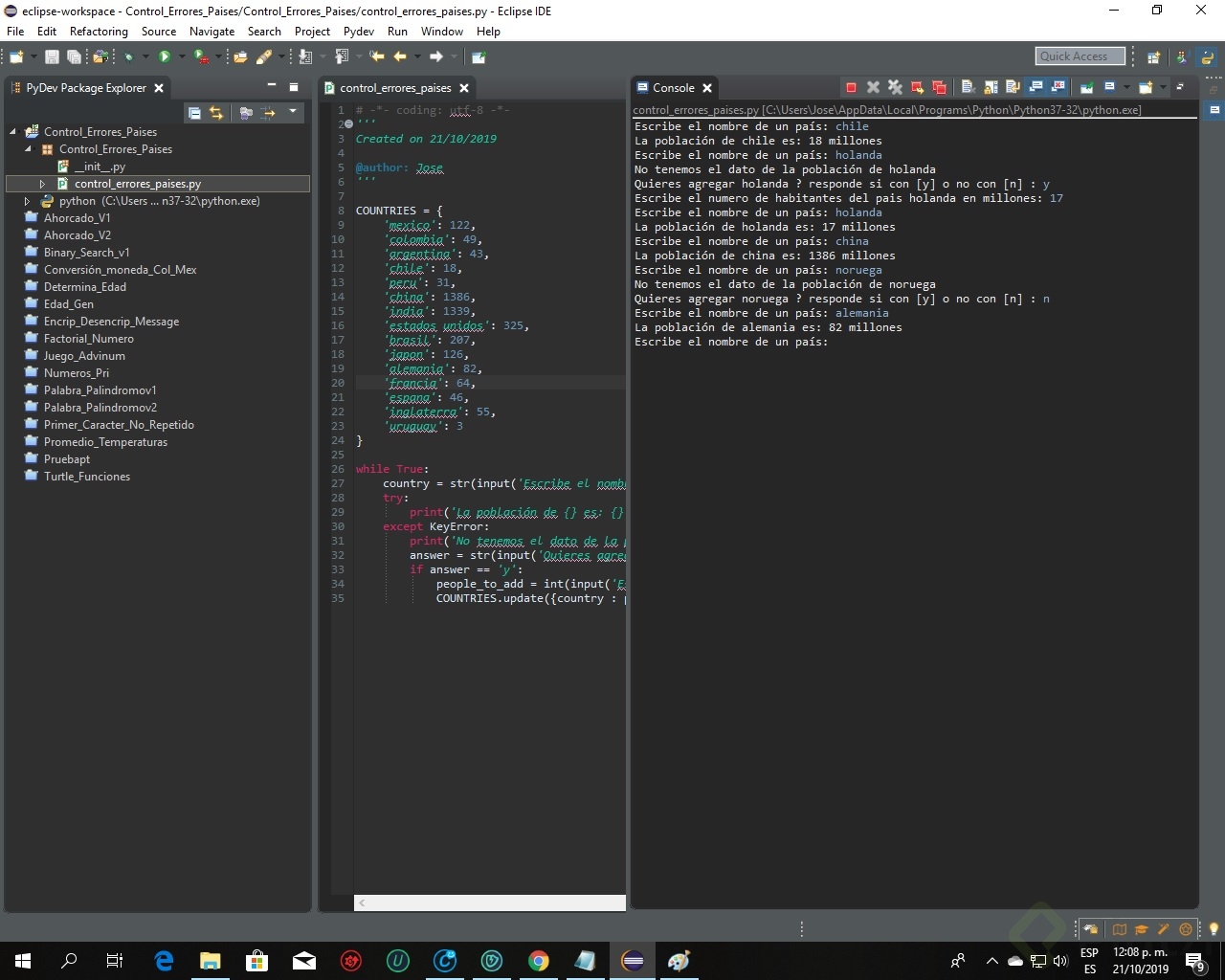Toggle show console when standard output changes

point(1036,88)
